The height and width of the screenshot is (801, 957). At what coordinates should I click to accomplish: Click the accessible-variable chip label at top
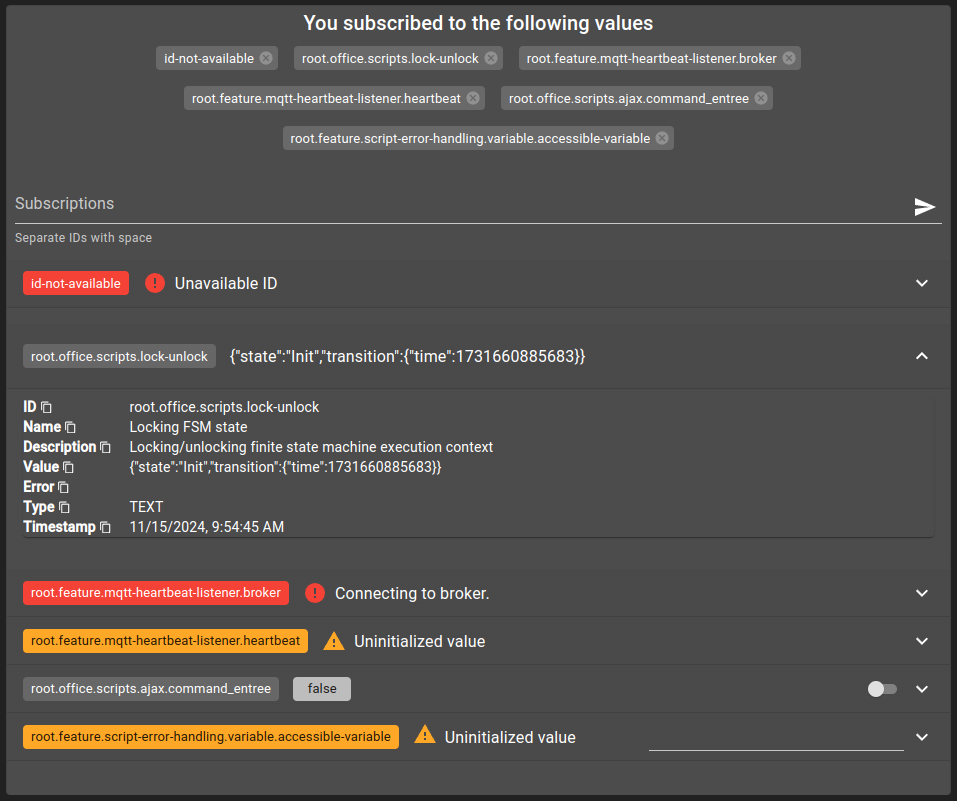[x=470, y=139]
